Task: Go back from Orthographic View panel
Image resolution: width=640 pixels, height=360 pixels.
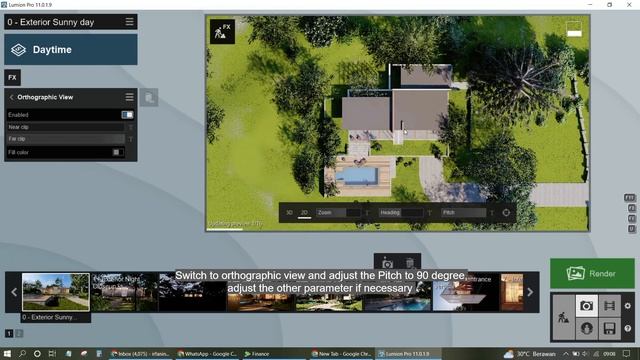Action: pos(11,97)
